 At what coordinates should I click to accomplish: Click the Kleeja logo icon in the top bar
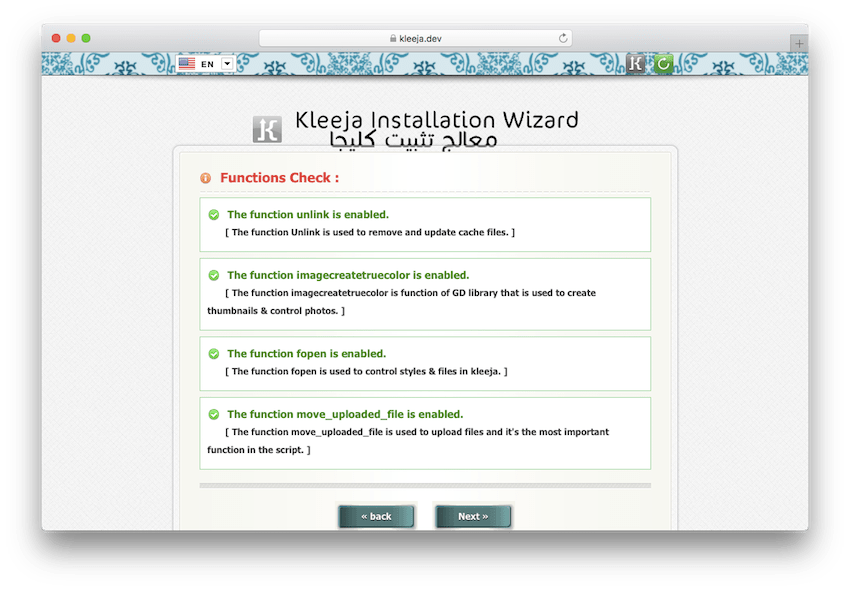pyautogui.click(x=635, y=64)
